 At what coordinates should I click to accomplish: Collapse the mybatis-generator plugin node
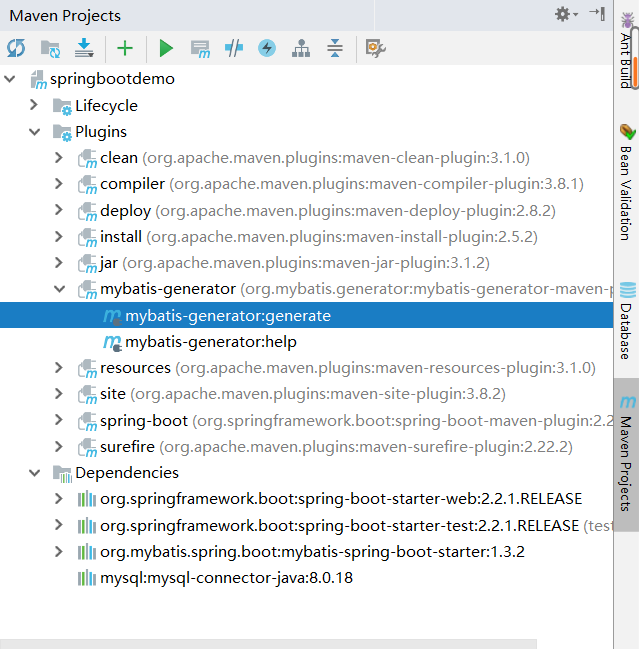coord(60,289)
